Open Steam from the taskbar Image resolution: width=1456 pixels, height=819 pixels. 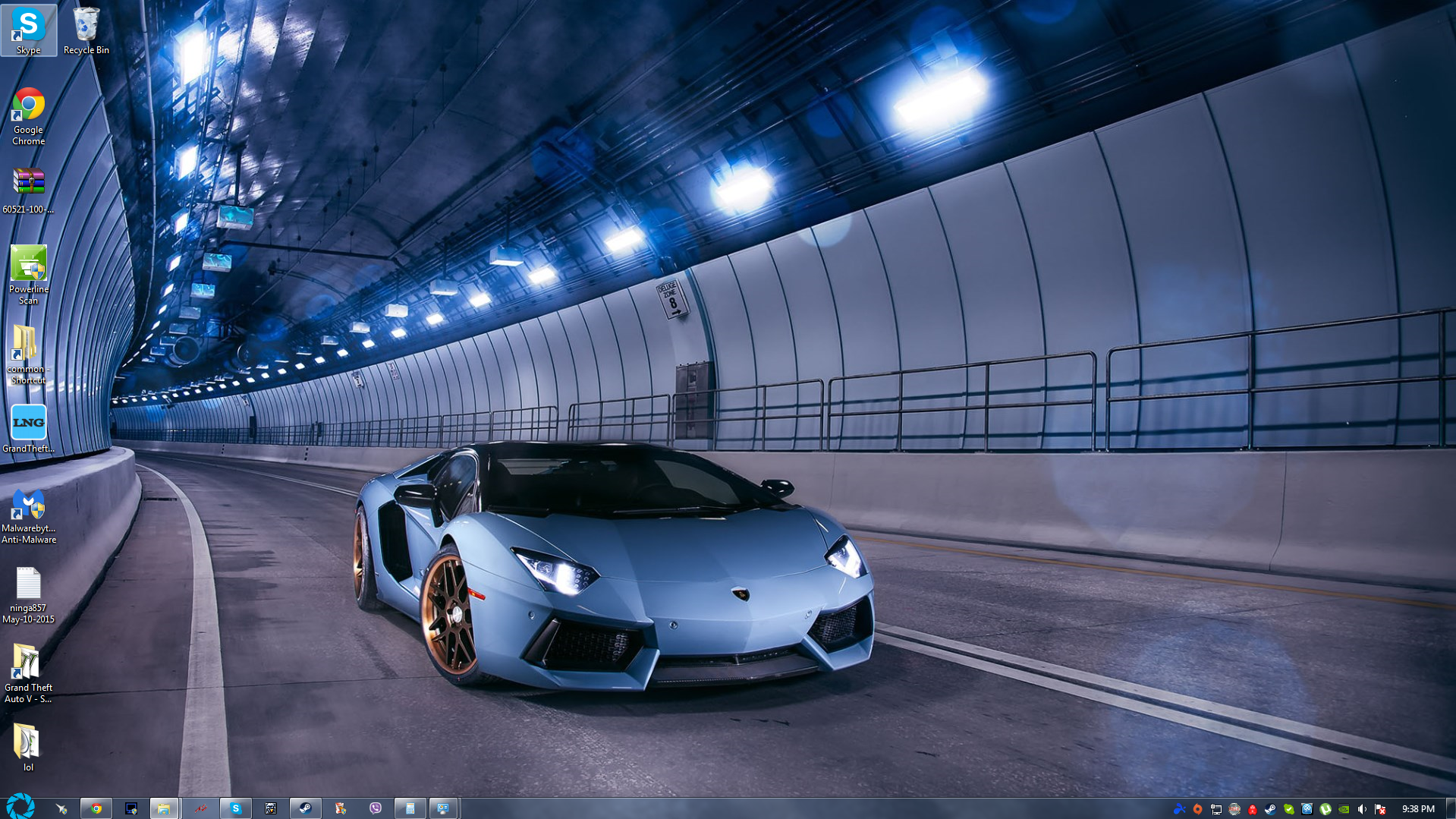(x=305, y=808)
